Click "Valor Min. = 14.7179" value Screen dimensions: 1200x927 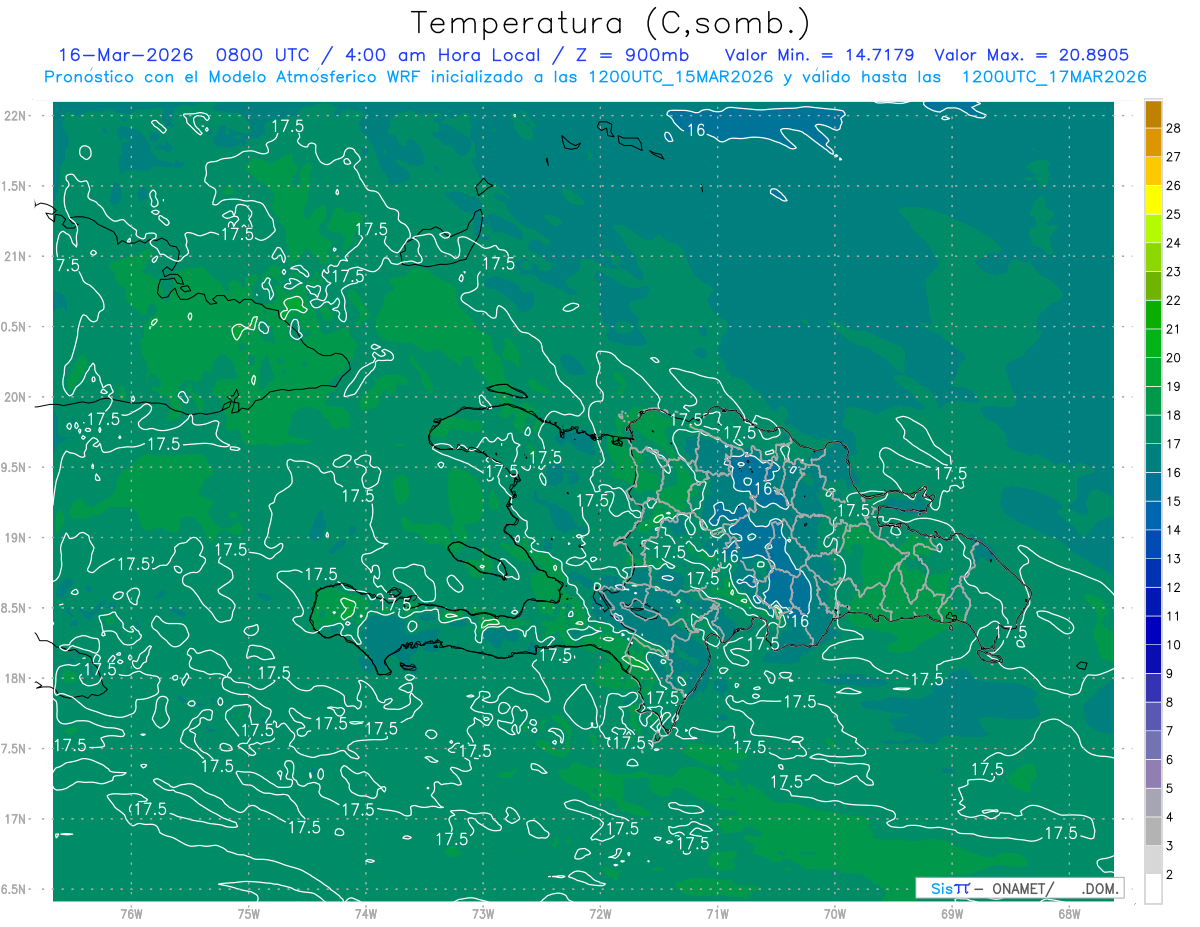tap(820, 55)
